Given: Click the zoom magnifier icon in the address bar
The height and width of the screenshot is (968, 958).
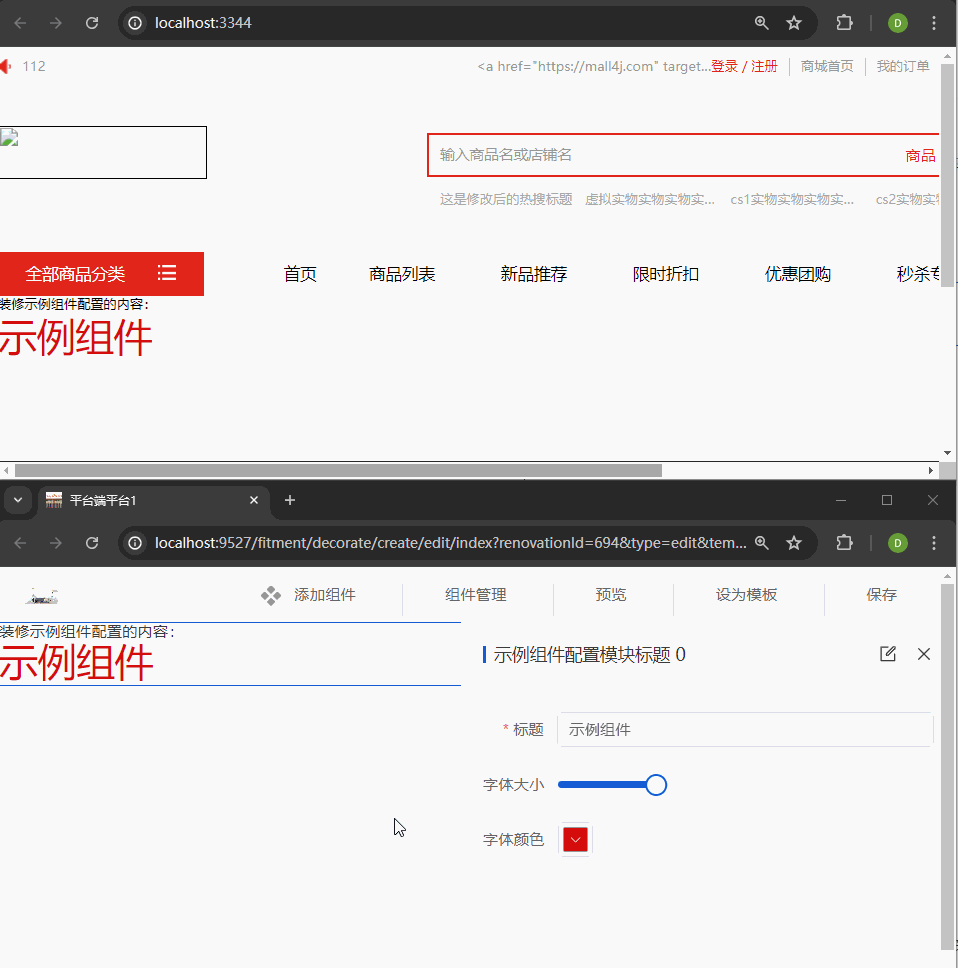Looking at the screenshot, I should point(762,22).
